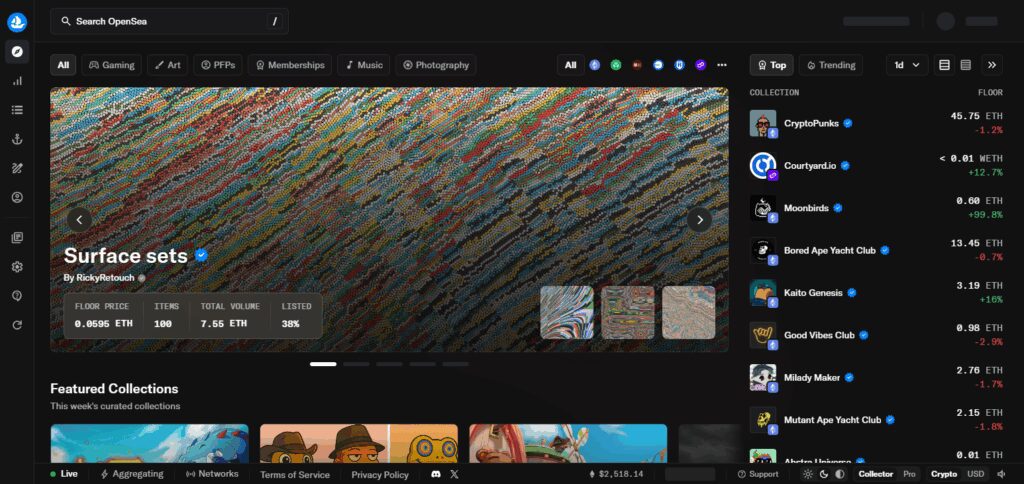Open the RickyRetouch creator link
Viewport: 1024px width, 484px height.
[x=104, y=278]
